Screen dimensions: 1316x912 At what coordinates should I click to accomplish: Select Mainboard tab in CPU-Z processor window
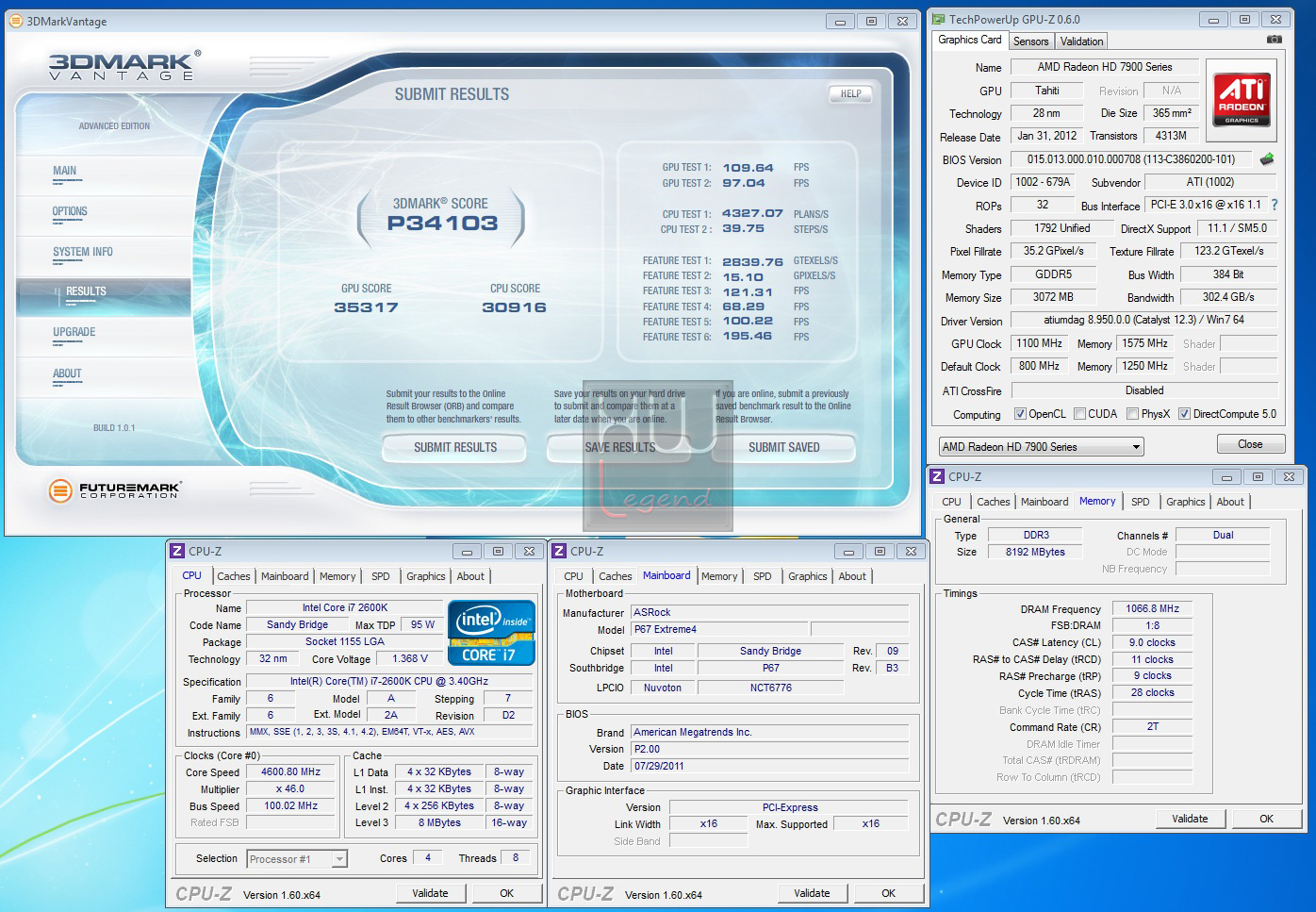click(x=285, y=576)
